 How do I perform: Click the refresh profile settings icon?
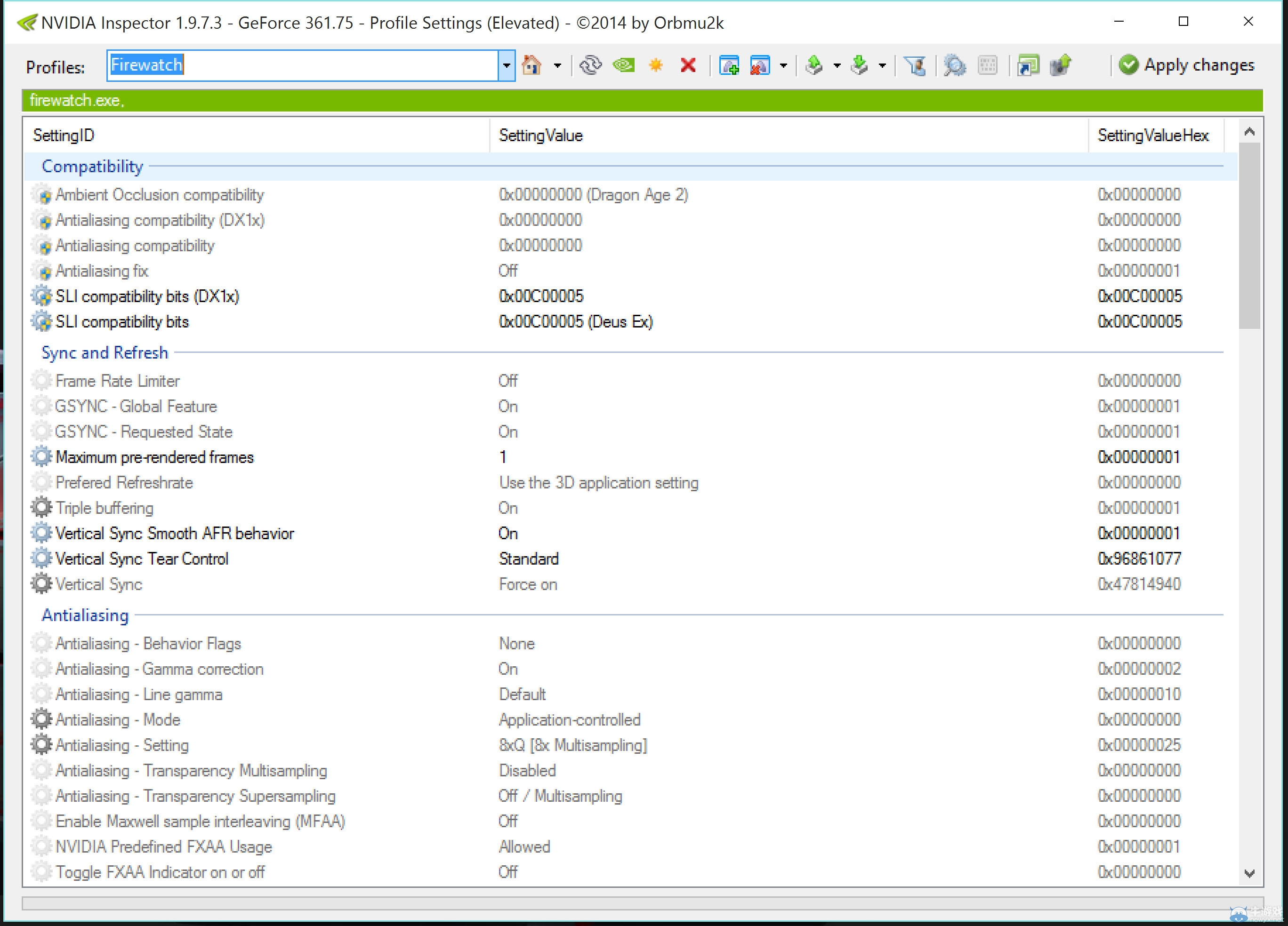[590, 65]
